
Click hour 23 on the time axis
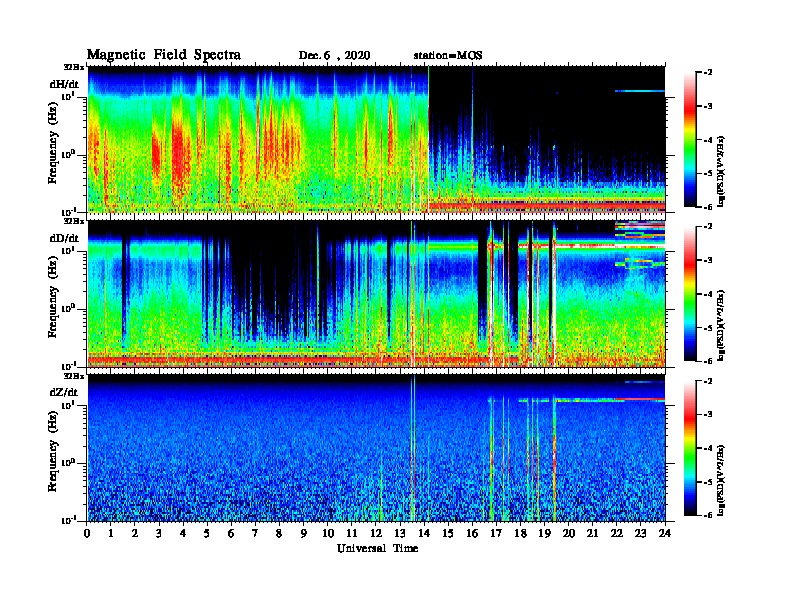(640, 533)
